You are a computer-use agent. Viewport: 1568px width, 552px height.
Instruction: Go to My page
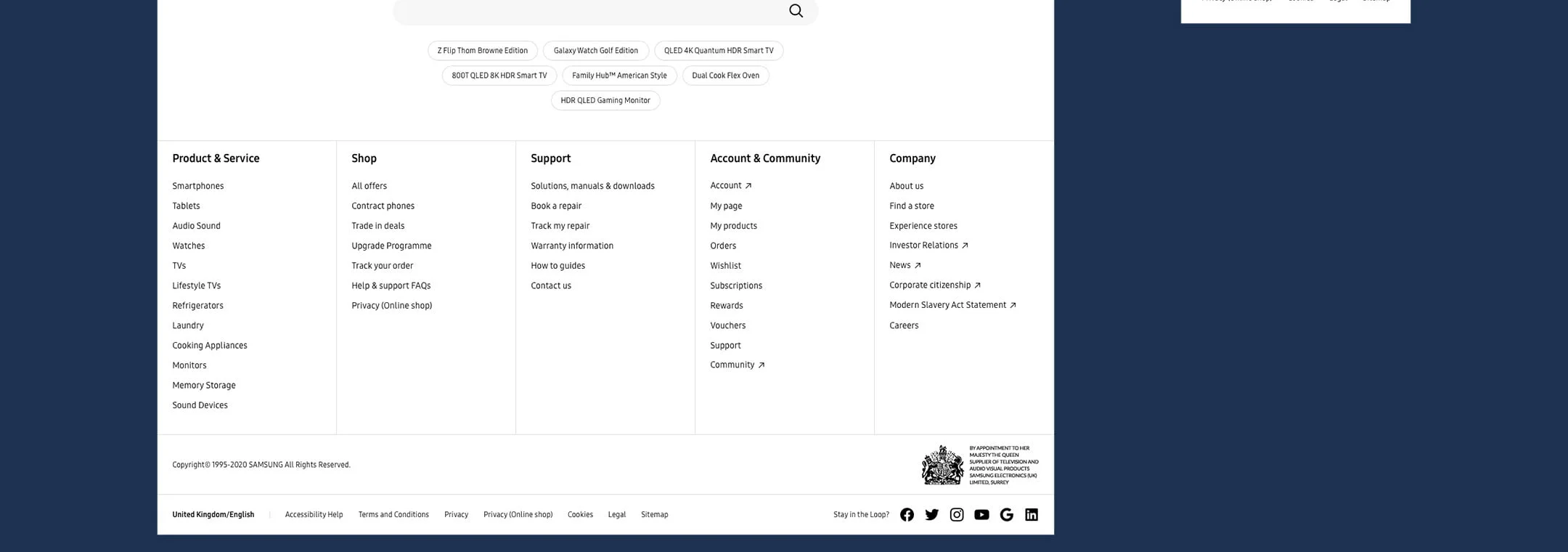[x=726, y=206]
